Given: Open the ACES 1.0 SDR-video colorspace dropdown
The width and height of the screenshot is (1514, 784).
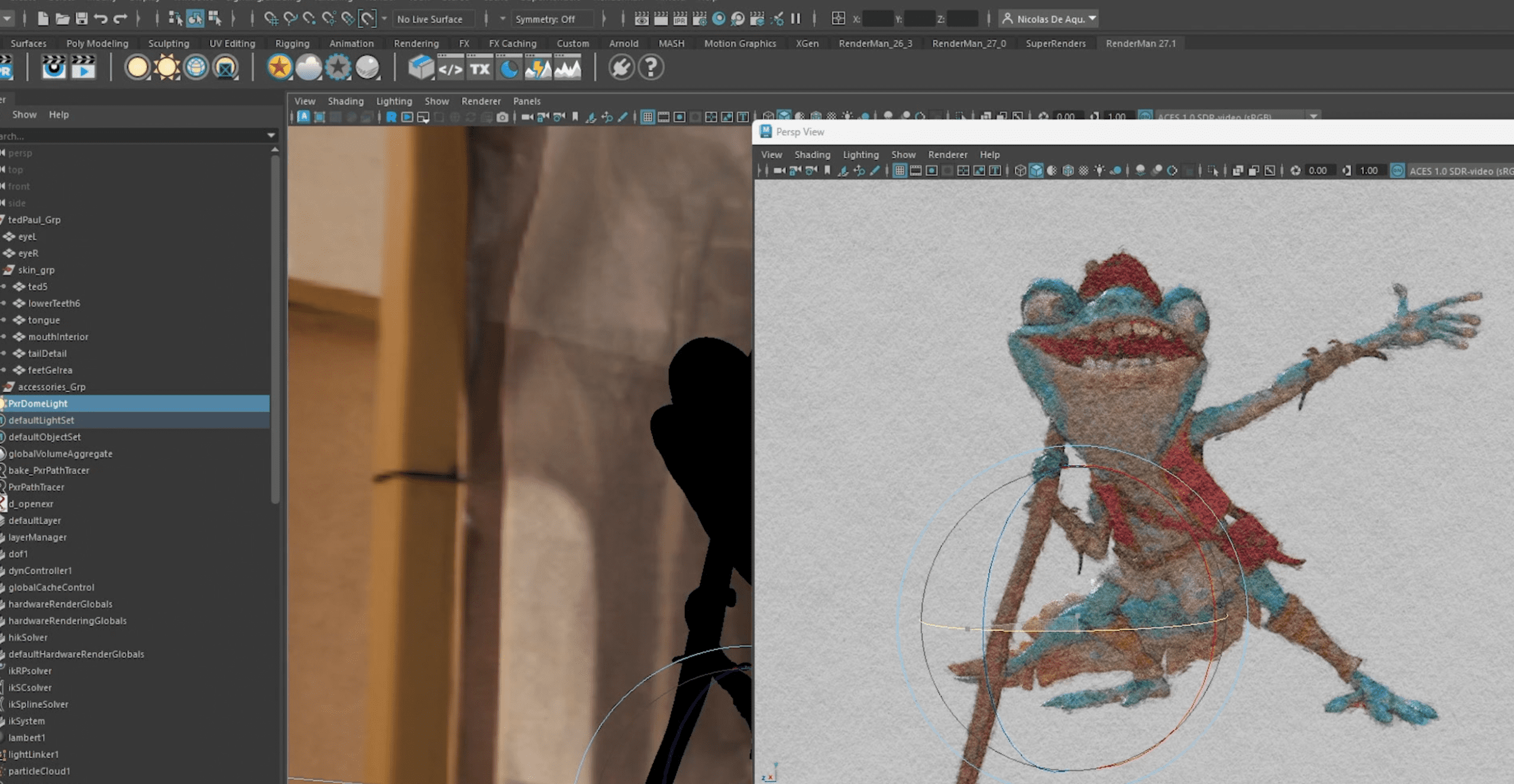Looking at the screenshot, I should coord(1314,116).
